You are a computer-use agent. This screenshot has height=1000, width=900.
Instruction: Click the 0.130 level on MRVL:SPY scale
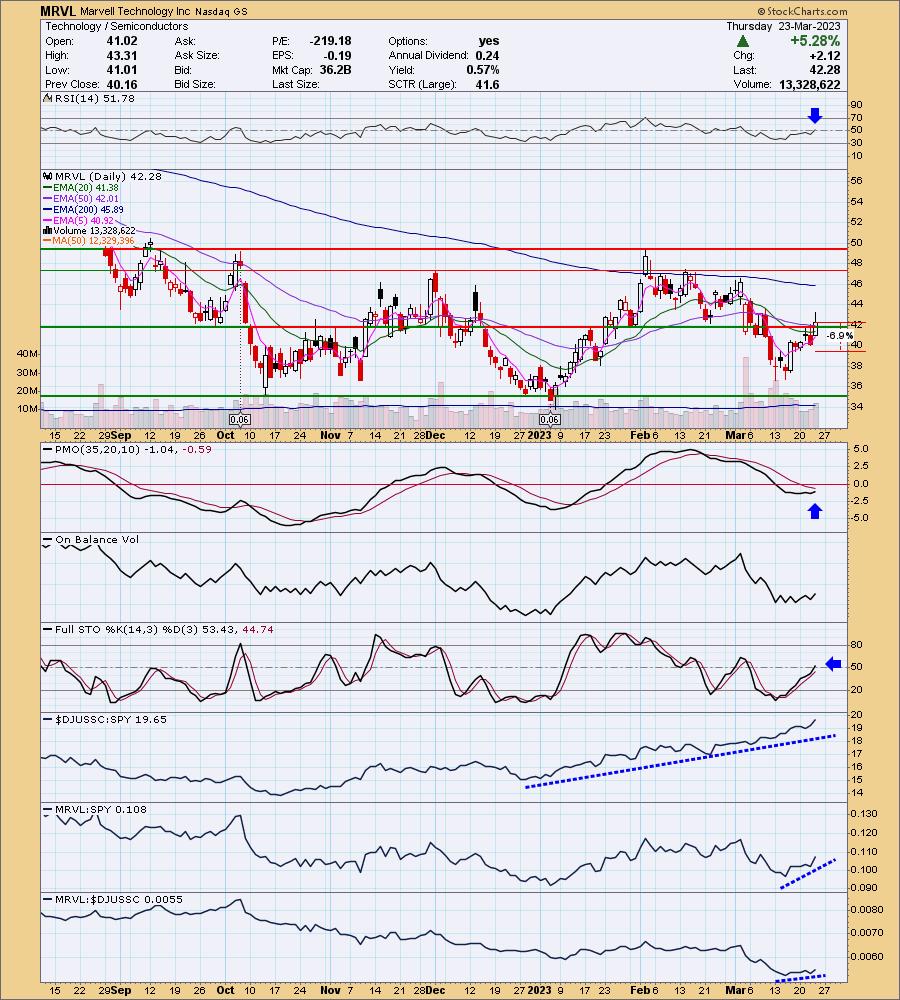[x=864, y=814]
